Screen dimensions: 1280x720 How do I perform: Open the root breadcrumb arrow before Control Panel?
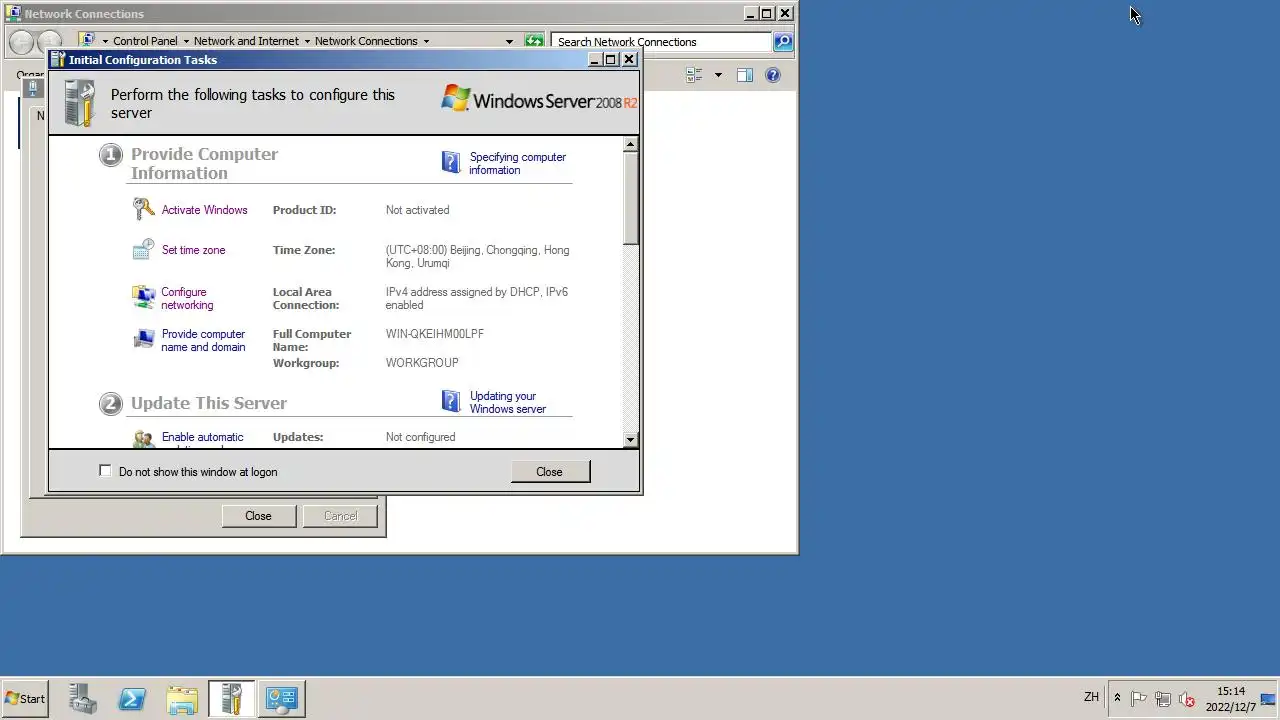(x=105, y=41)
